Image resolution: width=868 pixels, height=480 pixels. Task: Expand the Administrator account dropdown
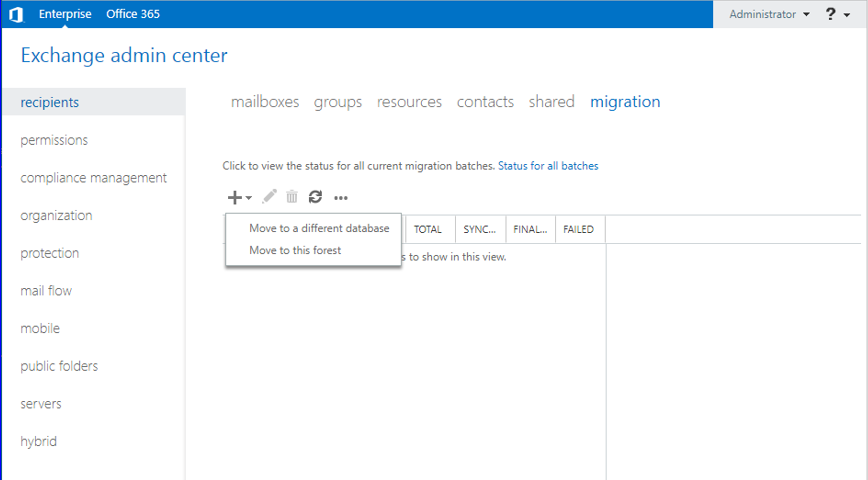(769, 14)
